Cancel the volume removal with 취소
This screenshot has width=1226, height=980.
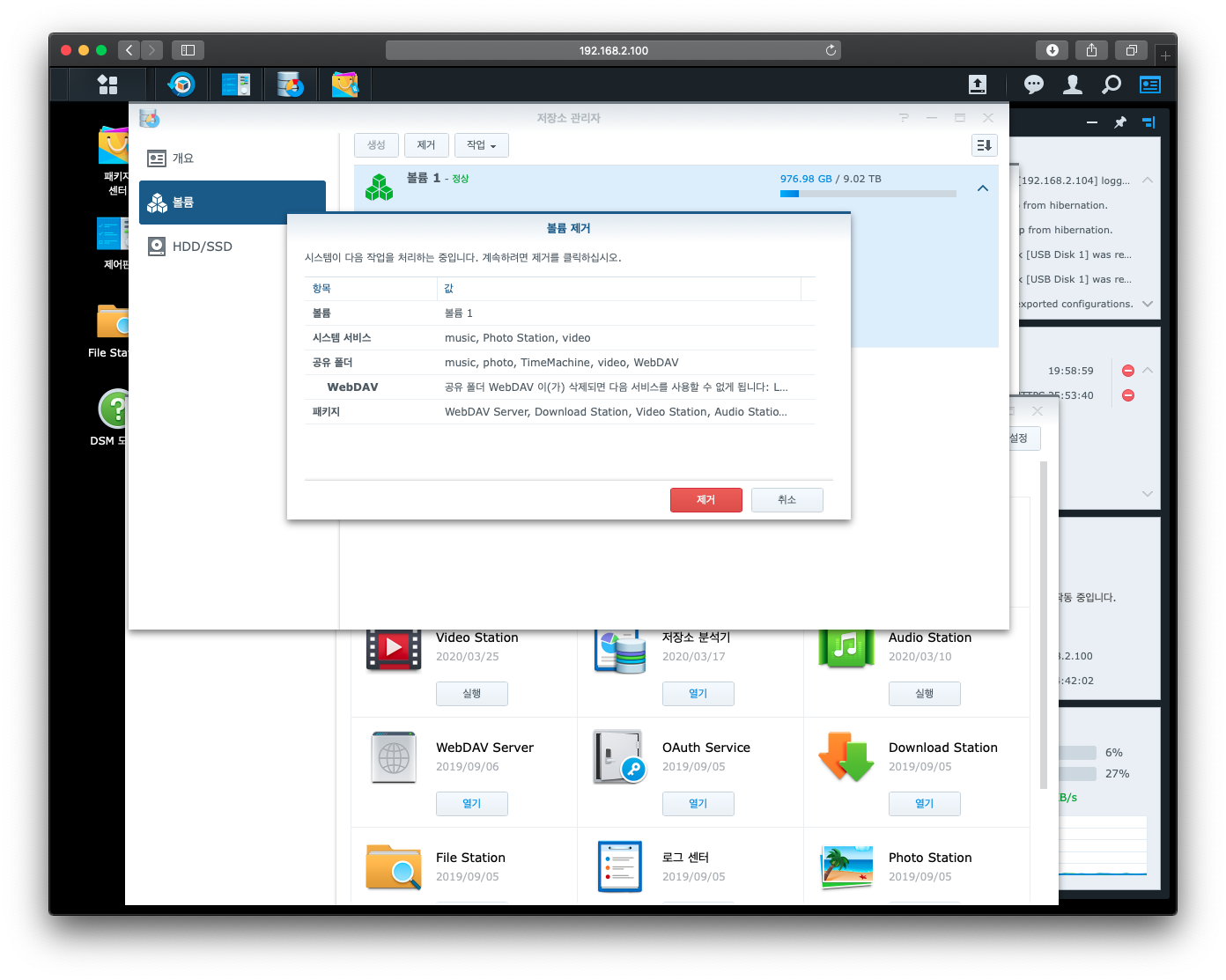(x=787, y=500)
